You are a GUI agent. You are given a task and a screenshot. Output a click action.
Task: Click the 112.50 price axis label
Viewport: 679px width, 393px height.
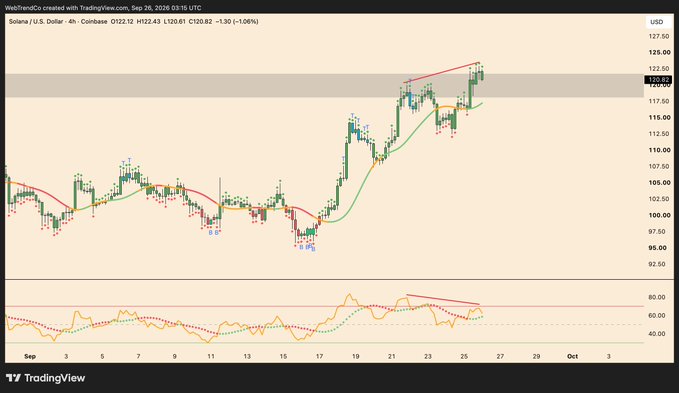click(659, 134)
